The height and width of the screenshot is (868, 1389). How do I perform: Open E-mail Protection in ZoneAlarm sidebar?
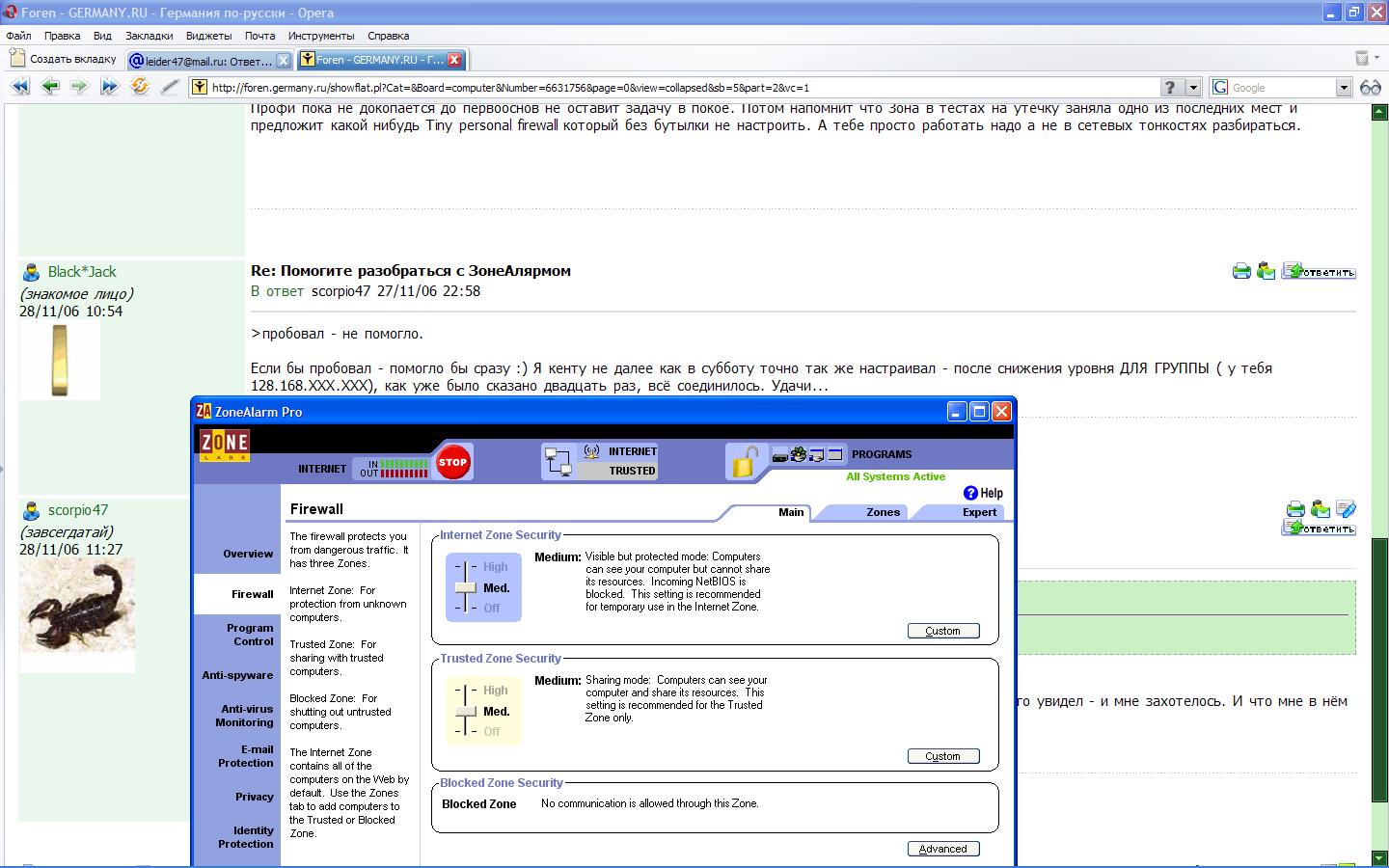[x=246, y=756]
